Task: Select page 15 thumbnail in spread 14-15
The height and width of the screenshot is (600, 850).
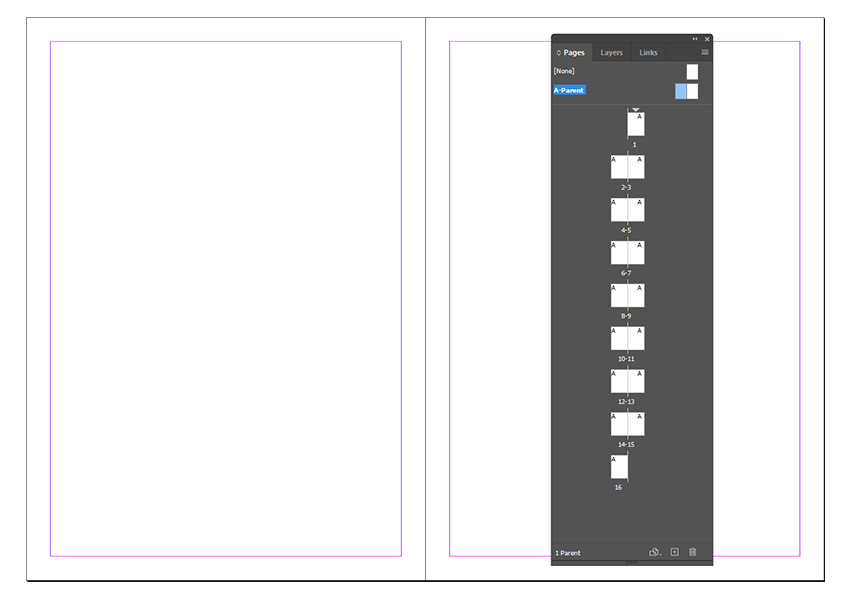Action: [x=636, y=424]
